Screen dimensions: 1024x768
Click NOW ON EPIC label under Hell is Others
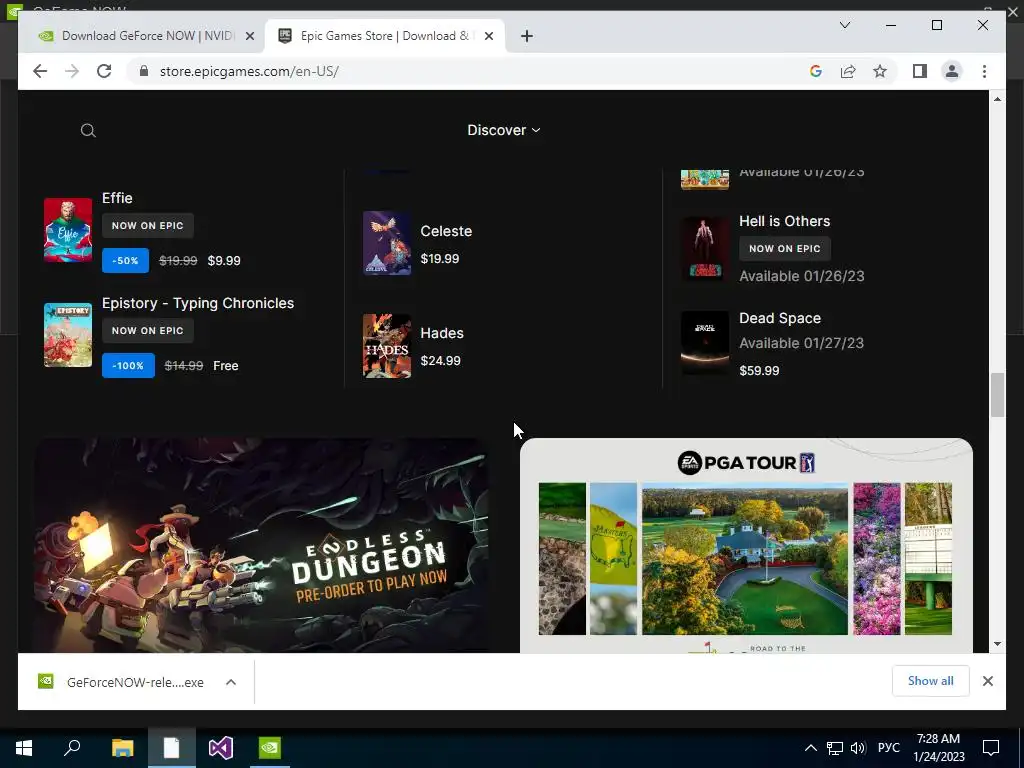[784, 248]
